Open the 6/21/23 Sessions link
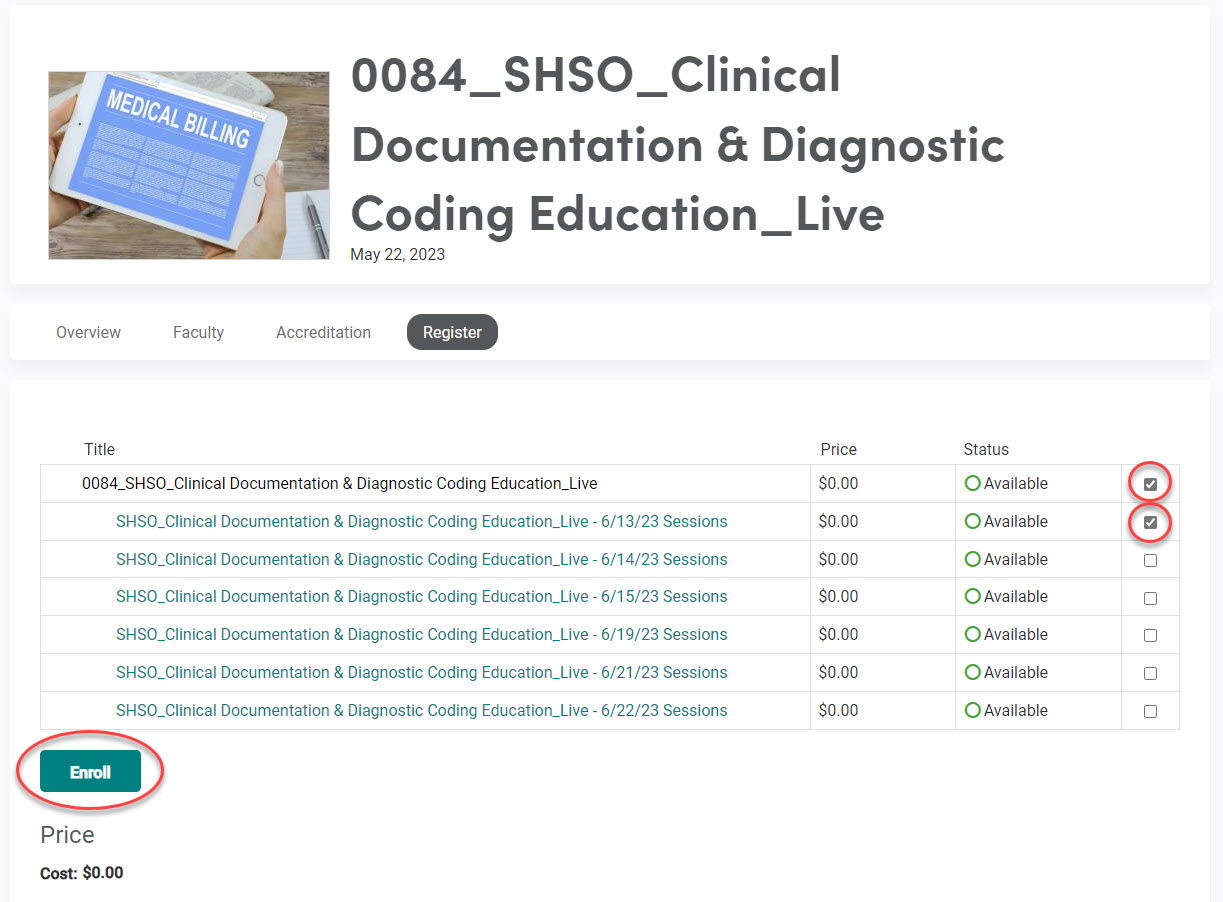 (x=421, y=672)
